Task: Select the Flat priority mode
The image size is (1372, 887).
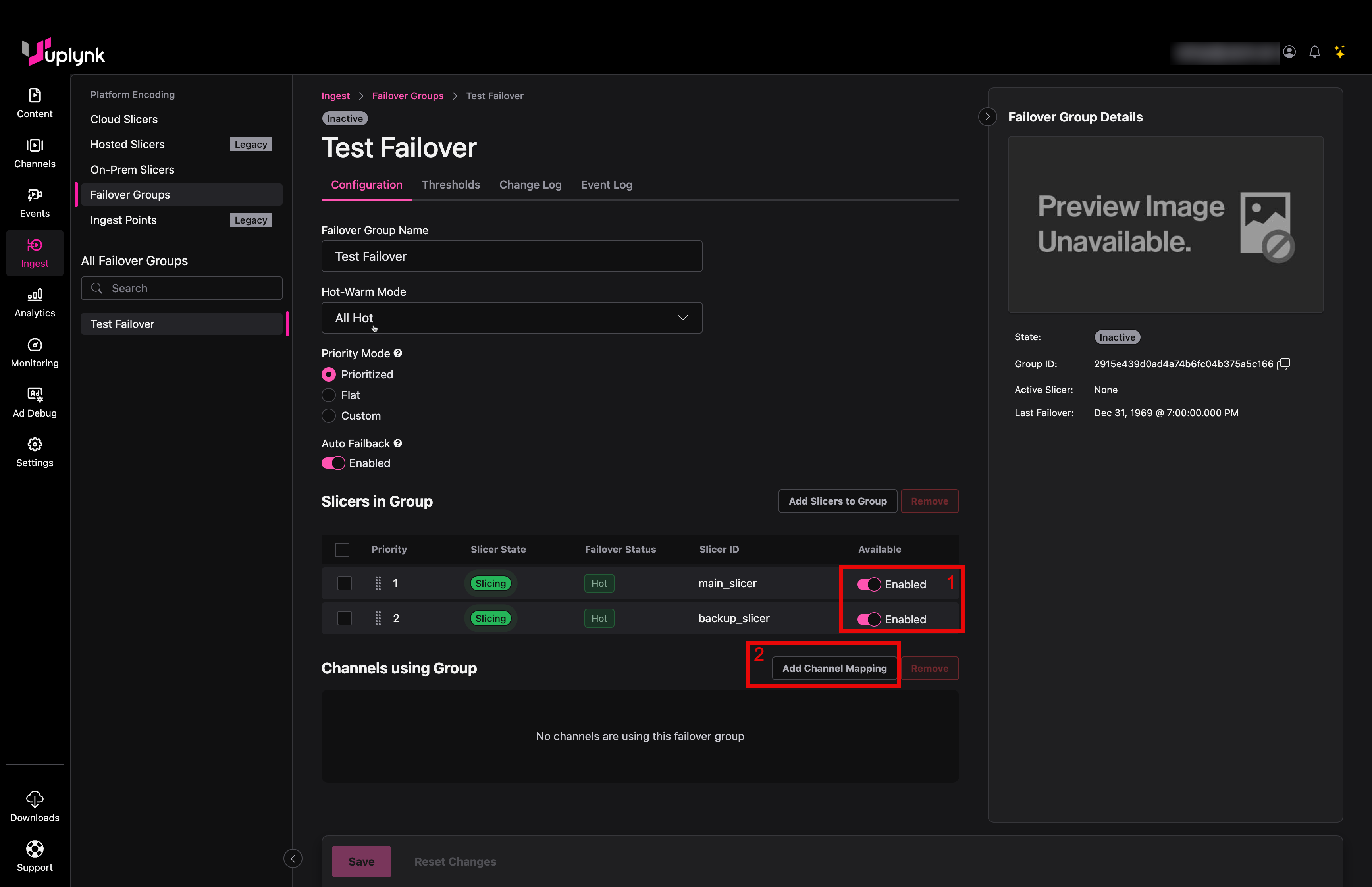Action: 329,395
